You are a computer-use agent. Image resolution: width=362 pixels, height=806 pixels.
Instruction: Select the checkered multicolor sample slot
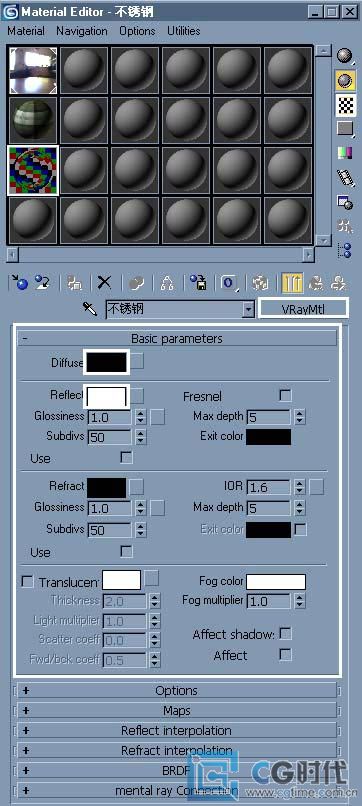pyautogui.click(x=33, y=171)
